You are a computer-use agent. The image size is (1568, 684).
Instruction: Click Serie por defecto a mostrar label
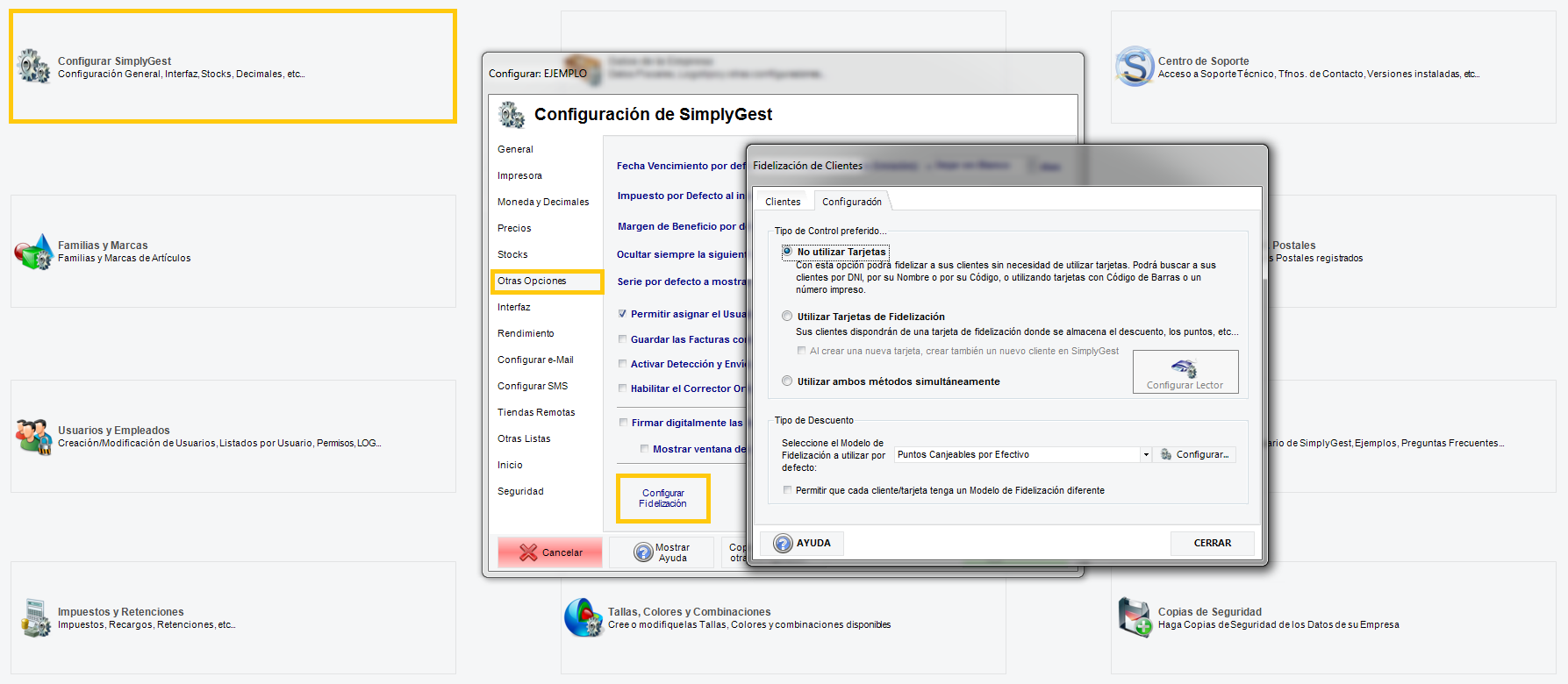682,281
